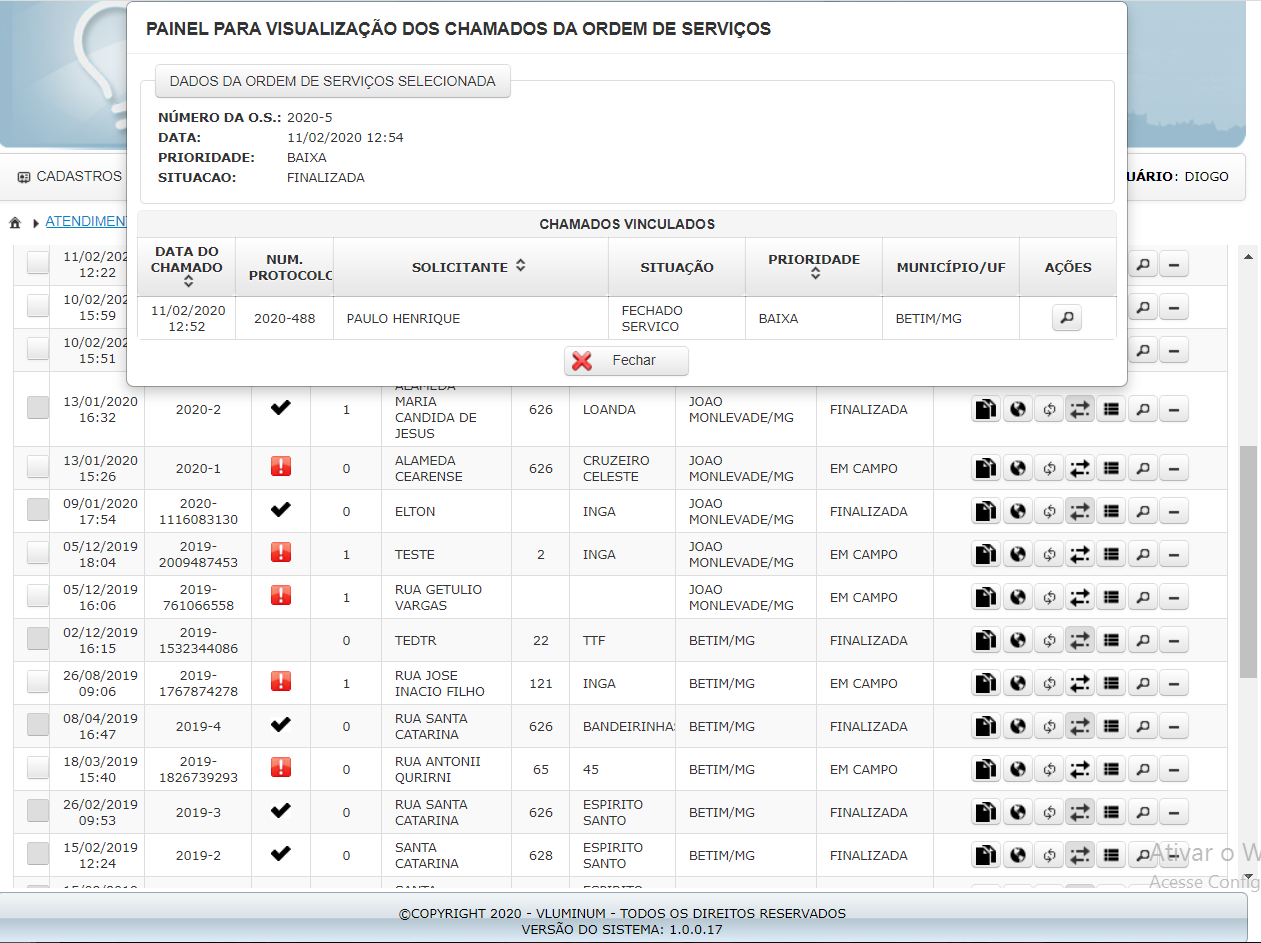Click protocol number 2020-488 cell

click(284, 318)
